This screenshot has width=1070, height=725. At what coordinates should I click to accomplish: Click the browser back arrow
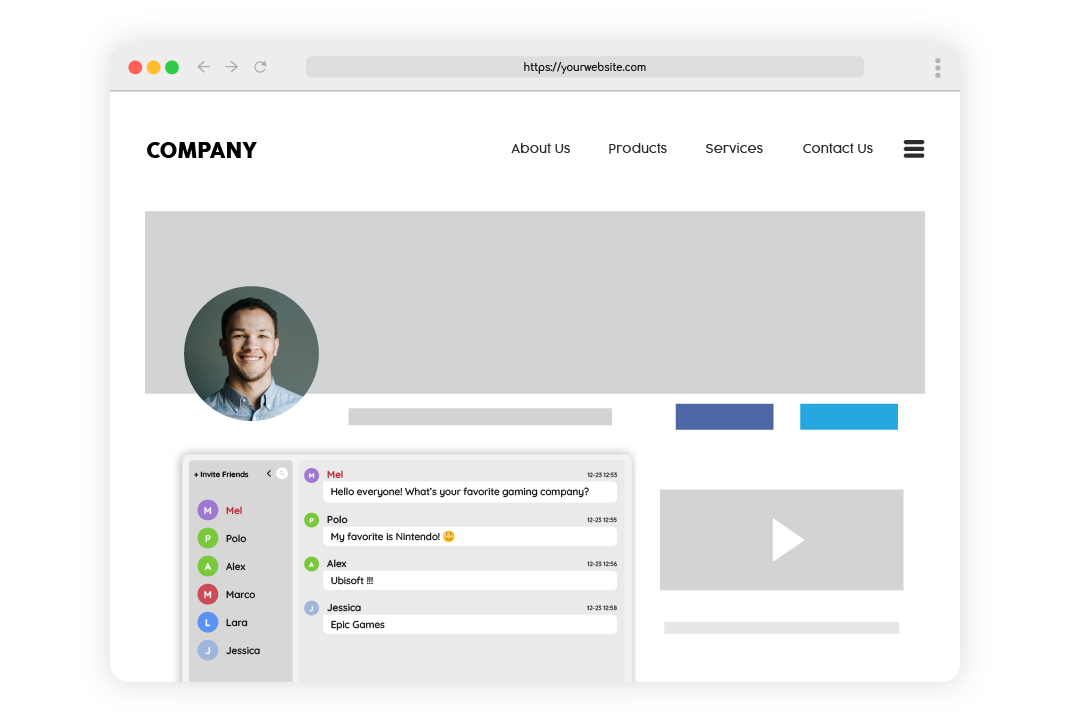coord(203,67)
